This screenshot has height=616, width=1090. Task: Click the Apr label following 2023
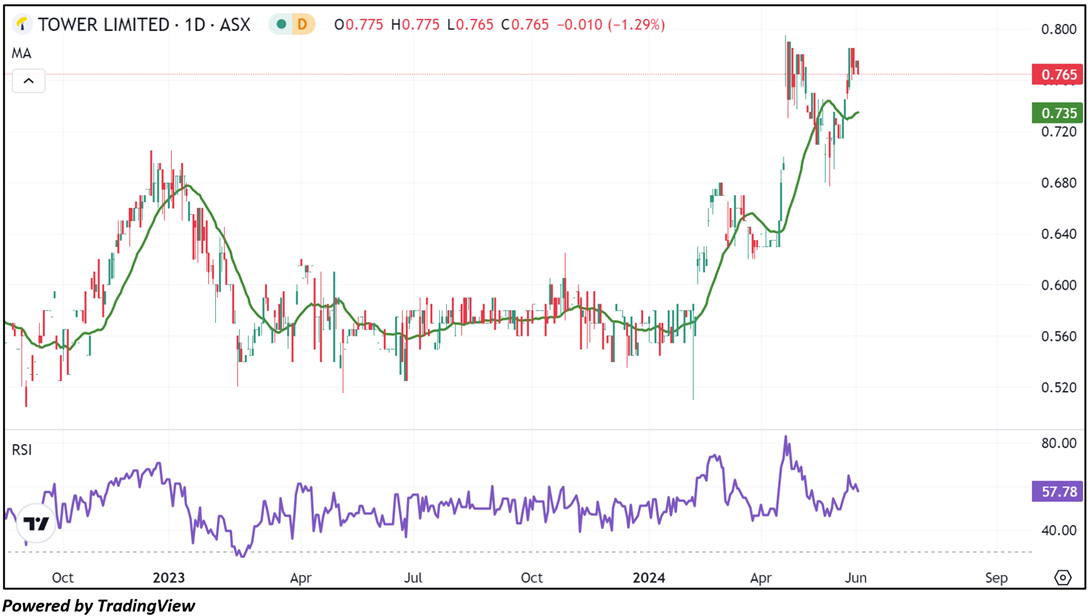click(300, 578)
